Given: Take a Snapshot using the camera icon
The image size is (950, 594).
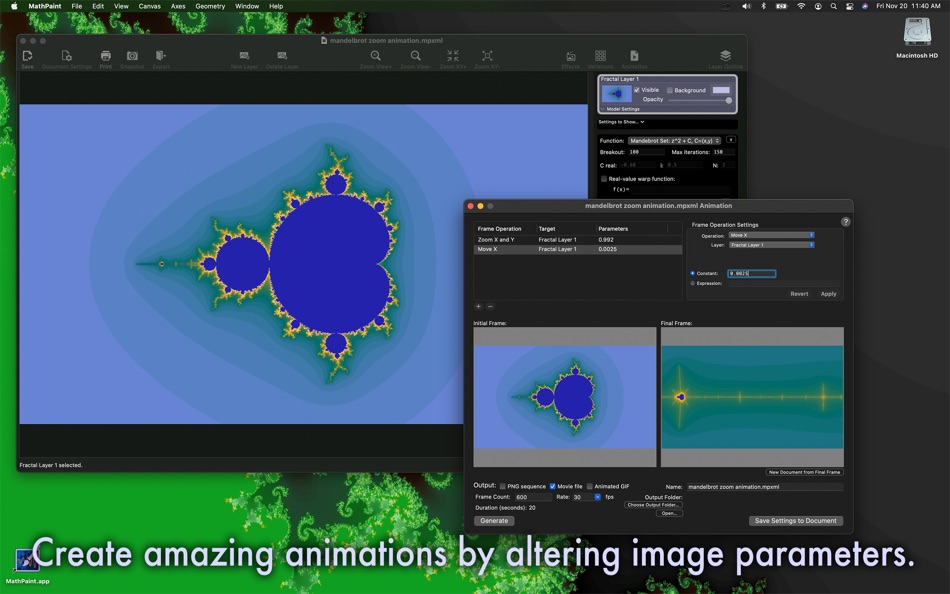Looking at the screenshot, I should point(132,56).
